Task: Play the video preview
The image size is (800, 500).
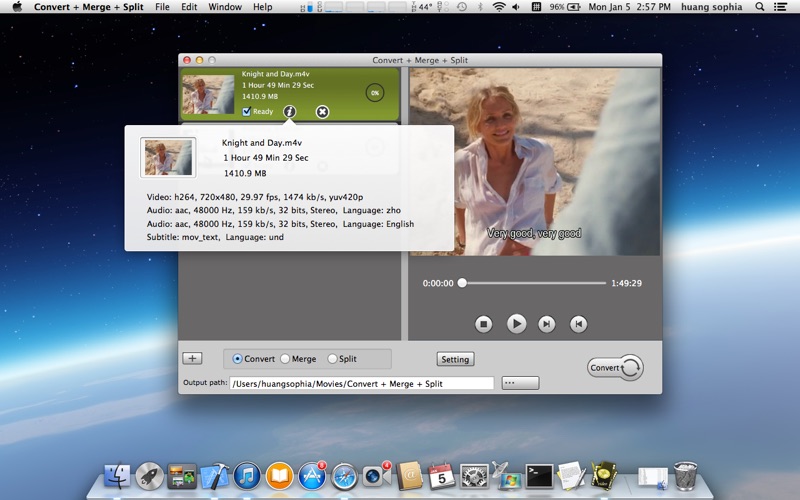Action: 516,323
